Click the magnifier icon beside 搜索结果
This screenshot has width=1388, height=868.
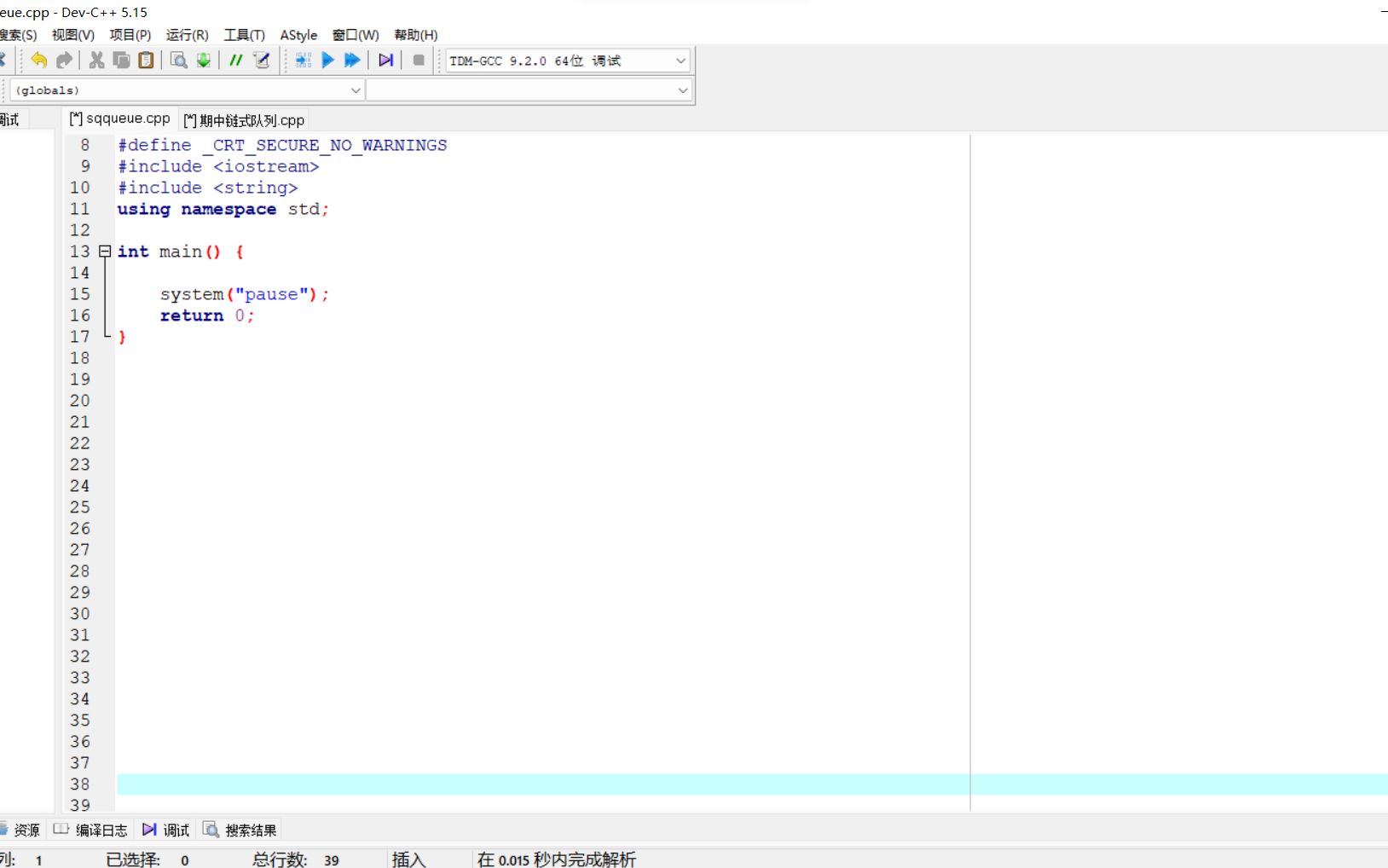(211, 829)
